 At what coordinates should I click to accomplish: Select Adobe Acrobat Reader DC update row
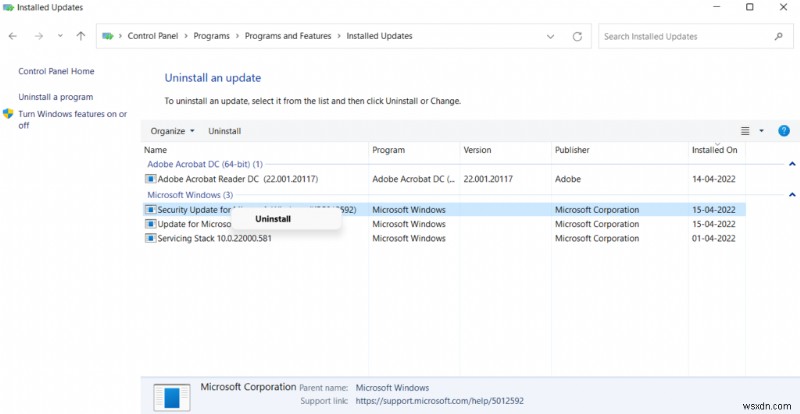click(443, 179)
